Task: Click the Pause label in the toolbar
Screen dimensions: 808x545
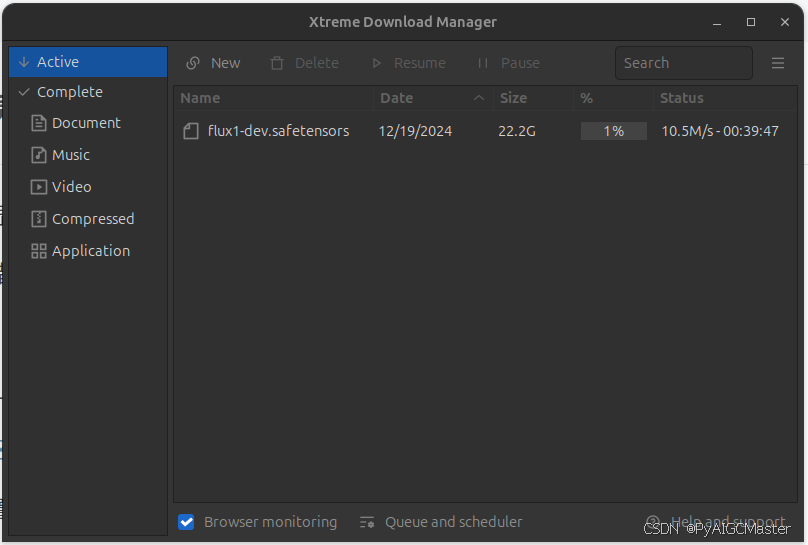Action: point(520,63)
